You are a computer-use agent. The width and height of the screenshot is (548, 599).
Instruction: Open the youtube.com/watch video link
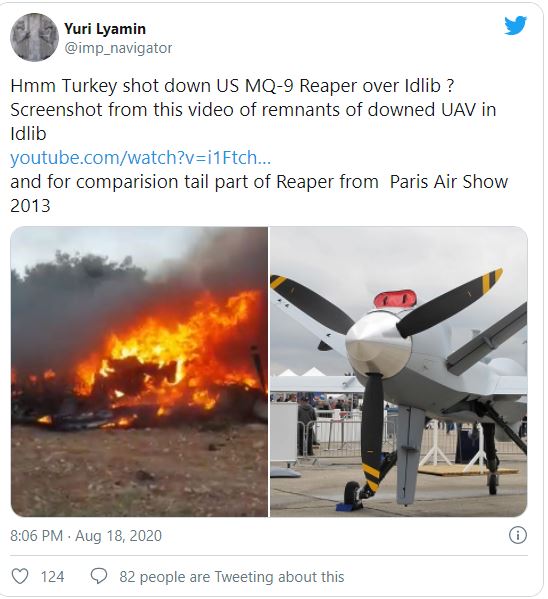click(x=140, y=157)
